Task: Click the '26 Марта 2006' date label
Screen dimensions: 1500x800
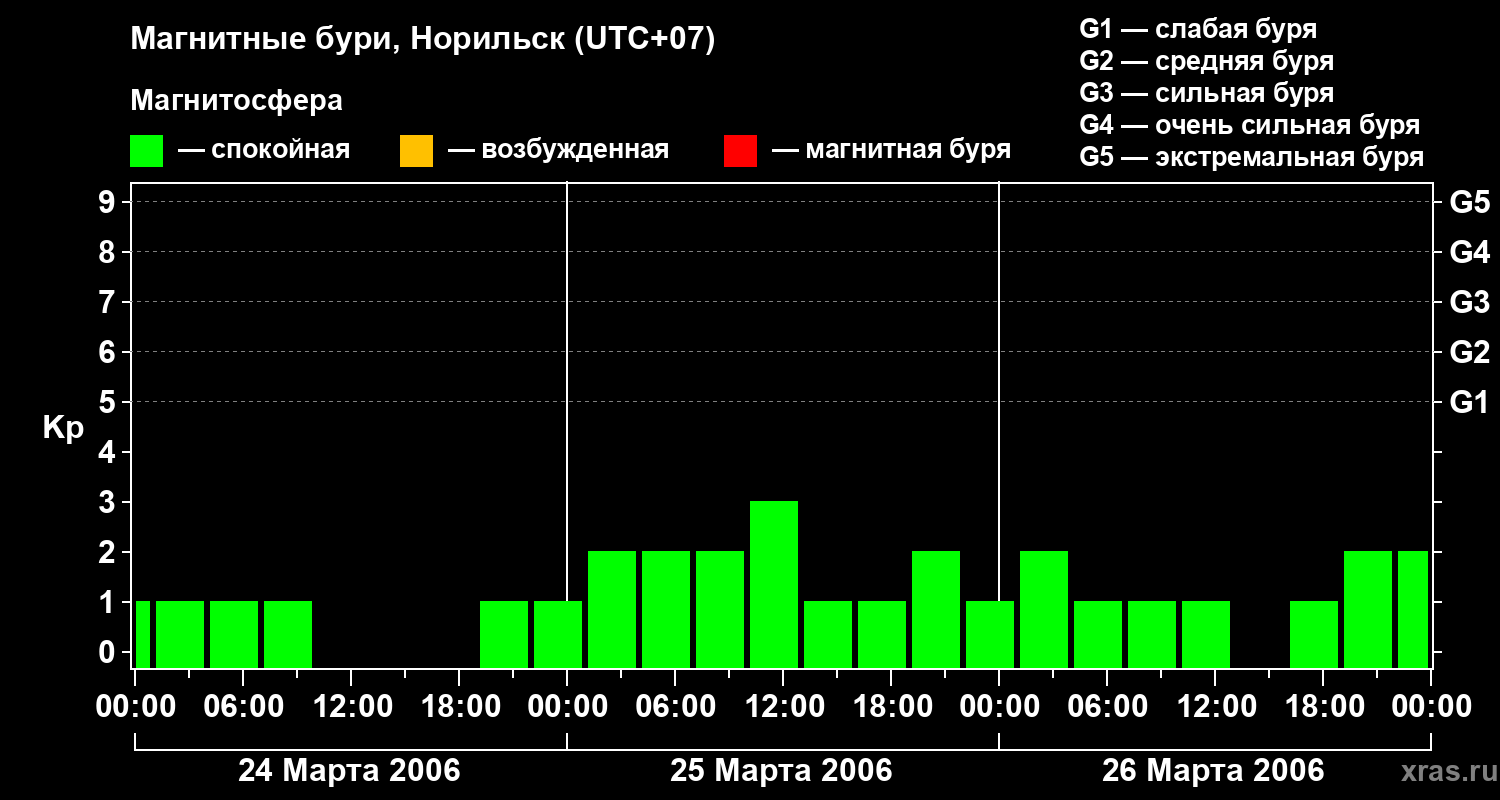Action: tap(1213, 771)
